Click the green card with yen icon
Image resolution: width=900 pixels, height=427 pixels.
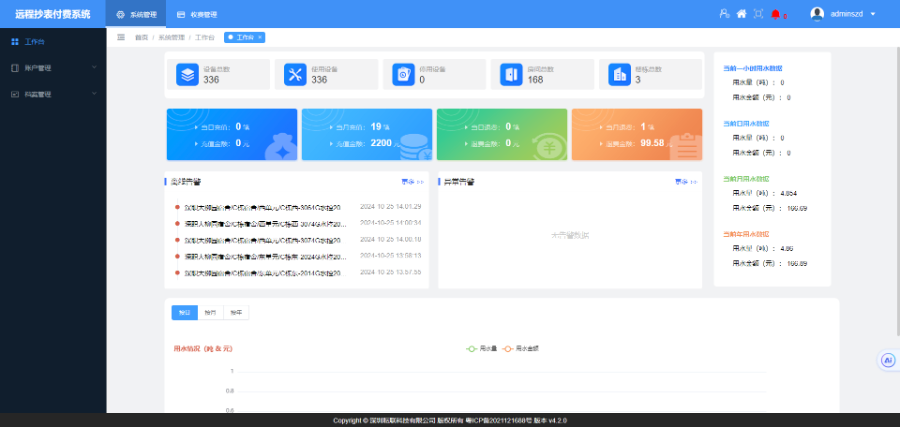[502, 134]
